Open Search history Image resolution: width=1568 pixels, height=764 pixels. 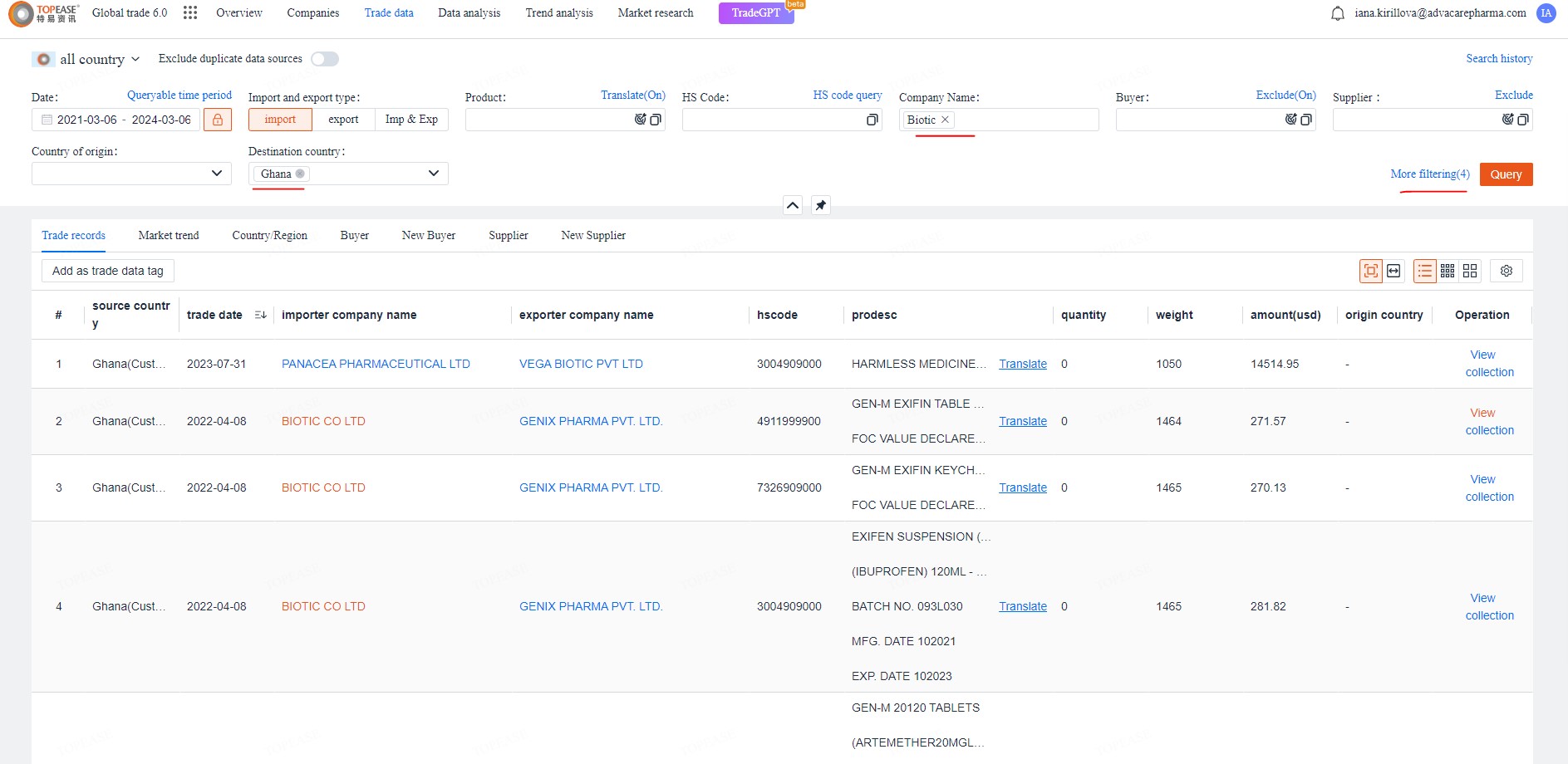(x=1499, y=59)
